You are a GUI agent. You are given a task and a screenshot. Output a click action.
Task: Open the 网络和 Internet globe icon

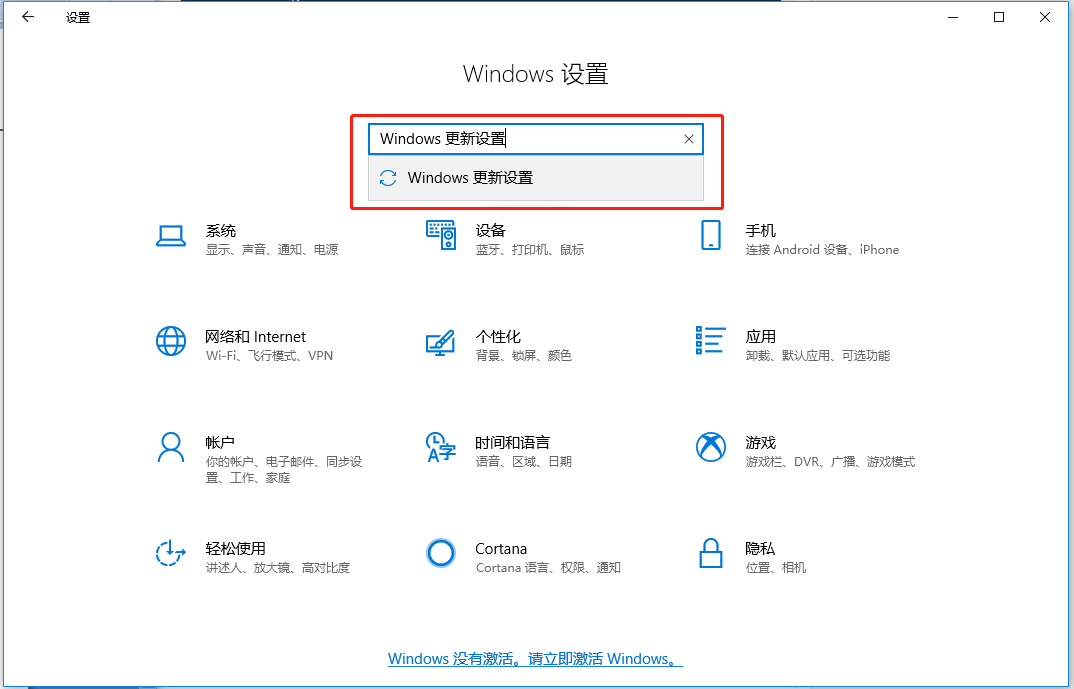click(171, 340)
